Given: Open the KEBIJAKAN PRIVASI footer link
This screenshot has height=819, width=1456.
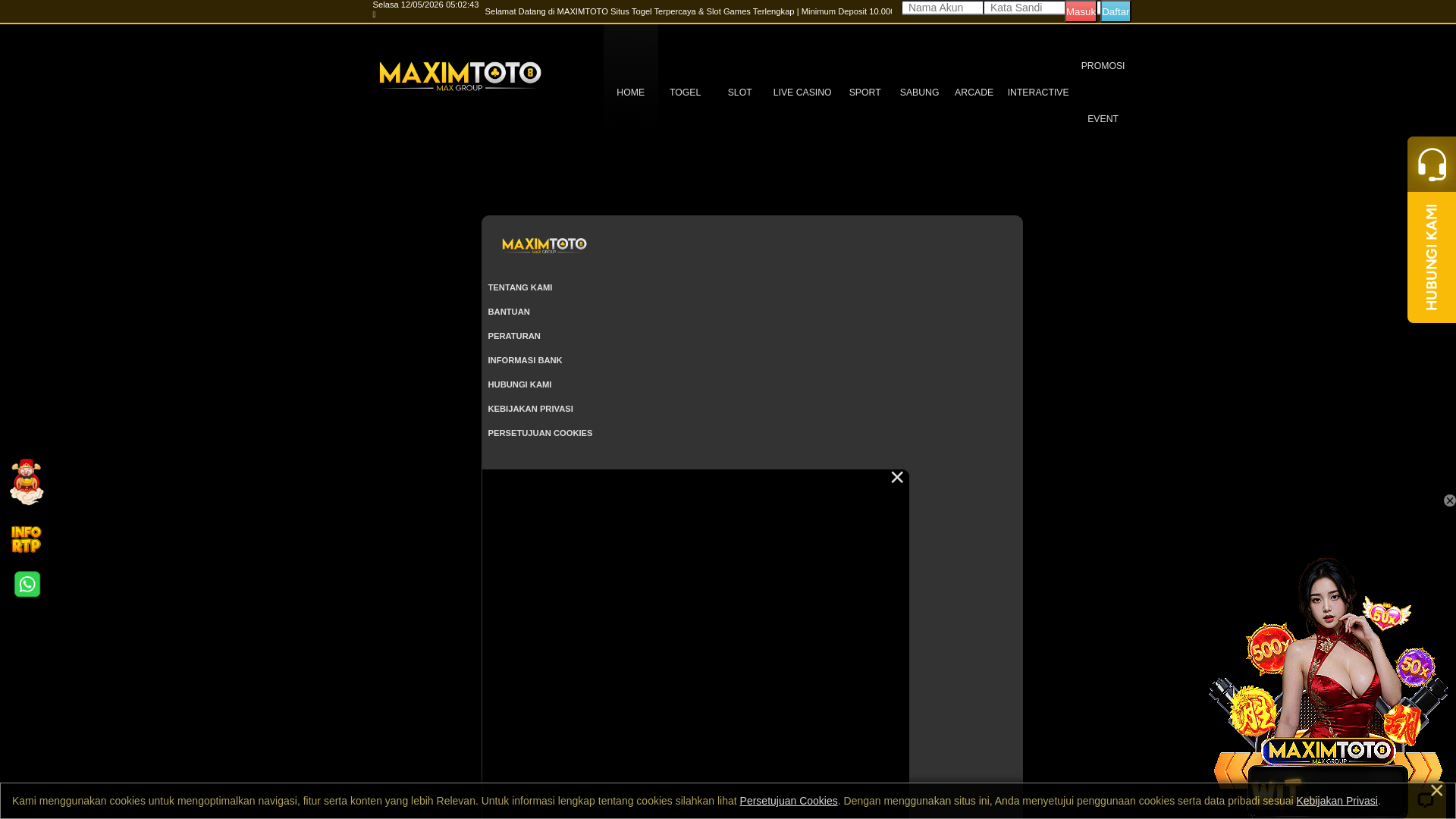Looking at the screenshot, I should coord(530,409).
